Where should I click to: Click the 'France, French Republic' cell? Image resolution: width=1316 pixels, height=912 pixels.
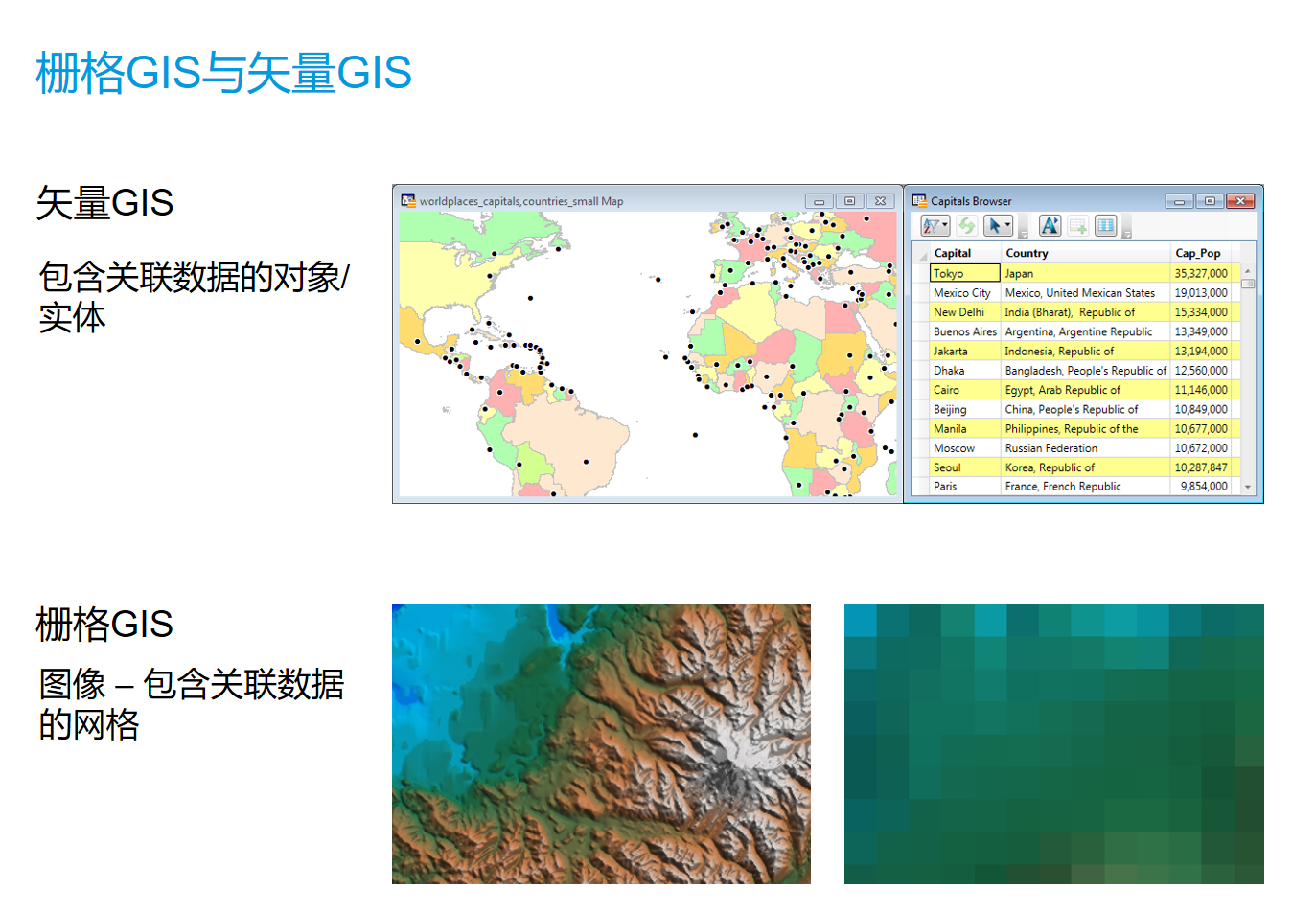pos(1085,486)
